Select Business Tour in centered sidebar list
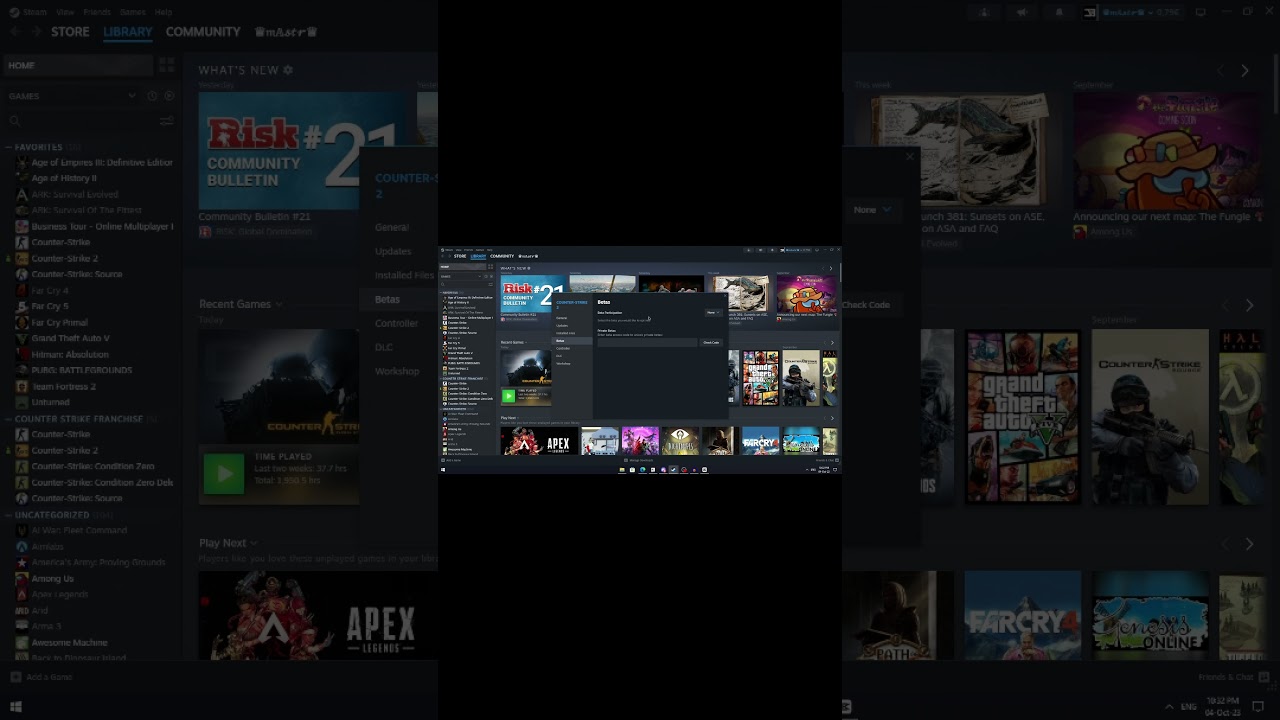Screen dimensions: 1280x720 coord(468,318)
